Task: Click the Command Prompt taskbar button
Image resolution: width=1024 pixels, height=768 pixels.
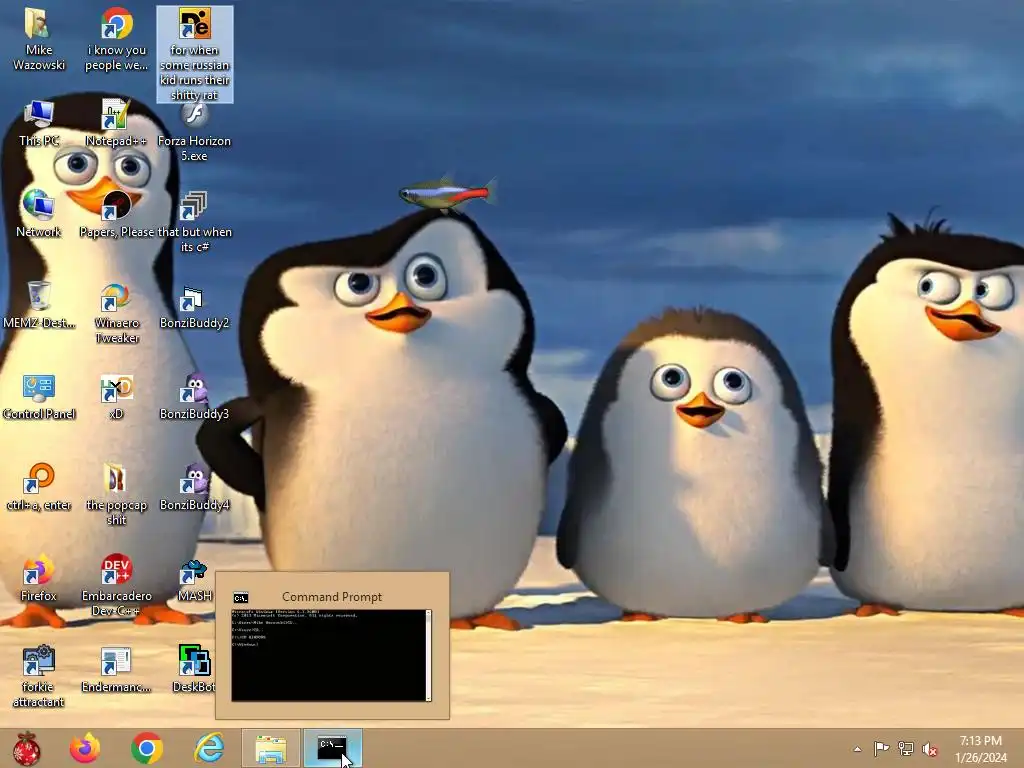Action: click(332, 748)
